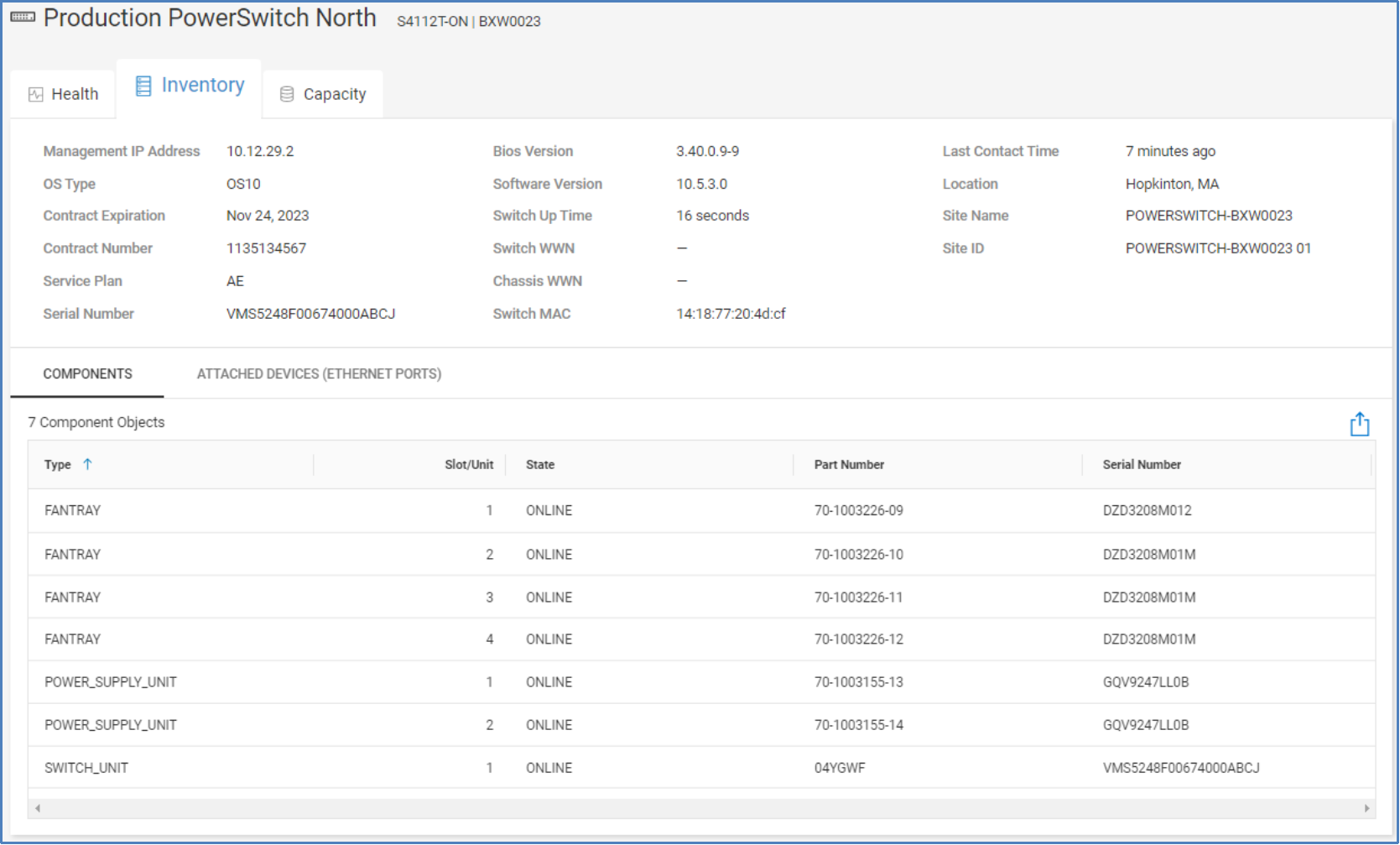
Task: Click Service Plan value AE
Action: 235,281
